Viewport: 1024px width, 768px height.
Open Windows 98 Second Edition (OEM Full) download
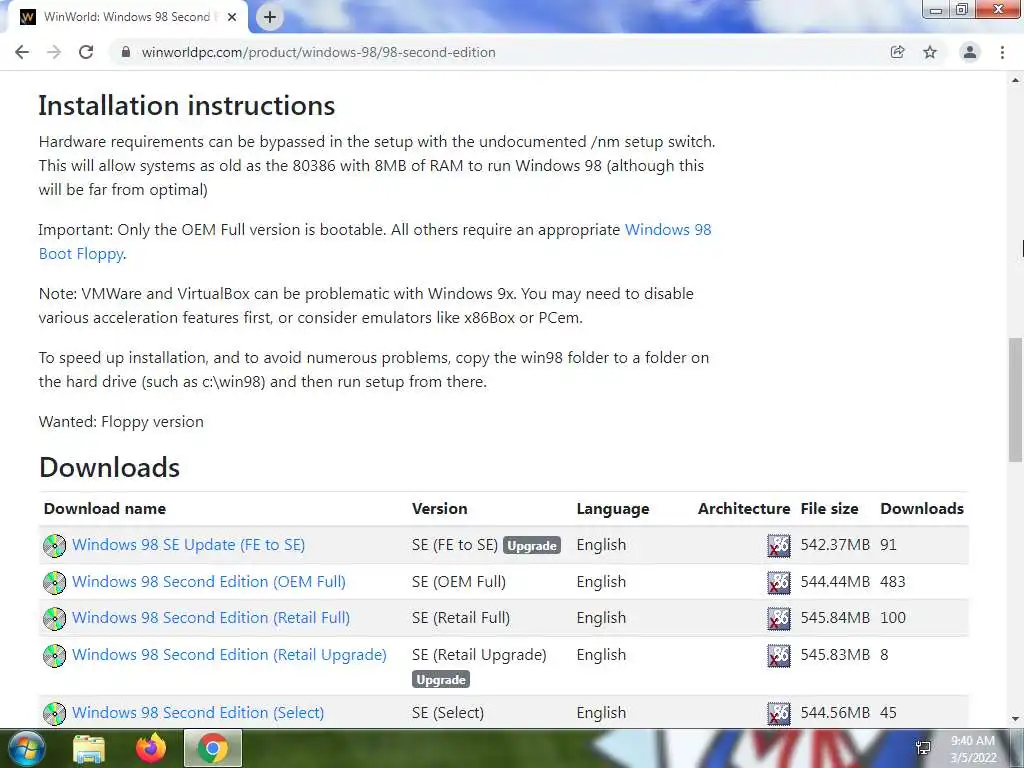point(209,581)
